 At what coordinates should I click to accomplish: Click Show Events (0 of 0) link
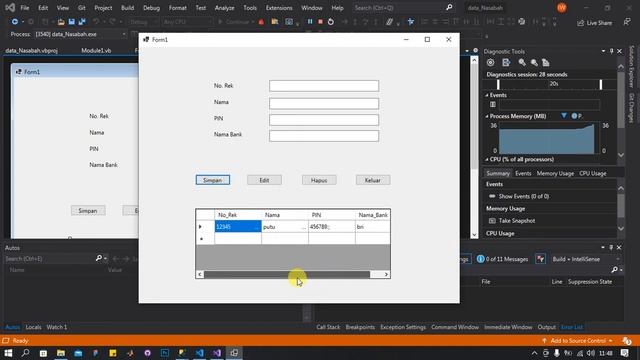pyautogui.click(x=524, y=196)
